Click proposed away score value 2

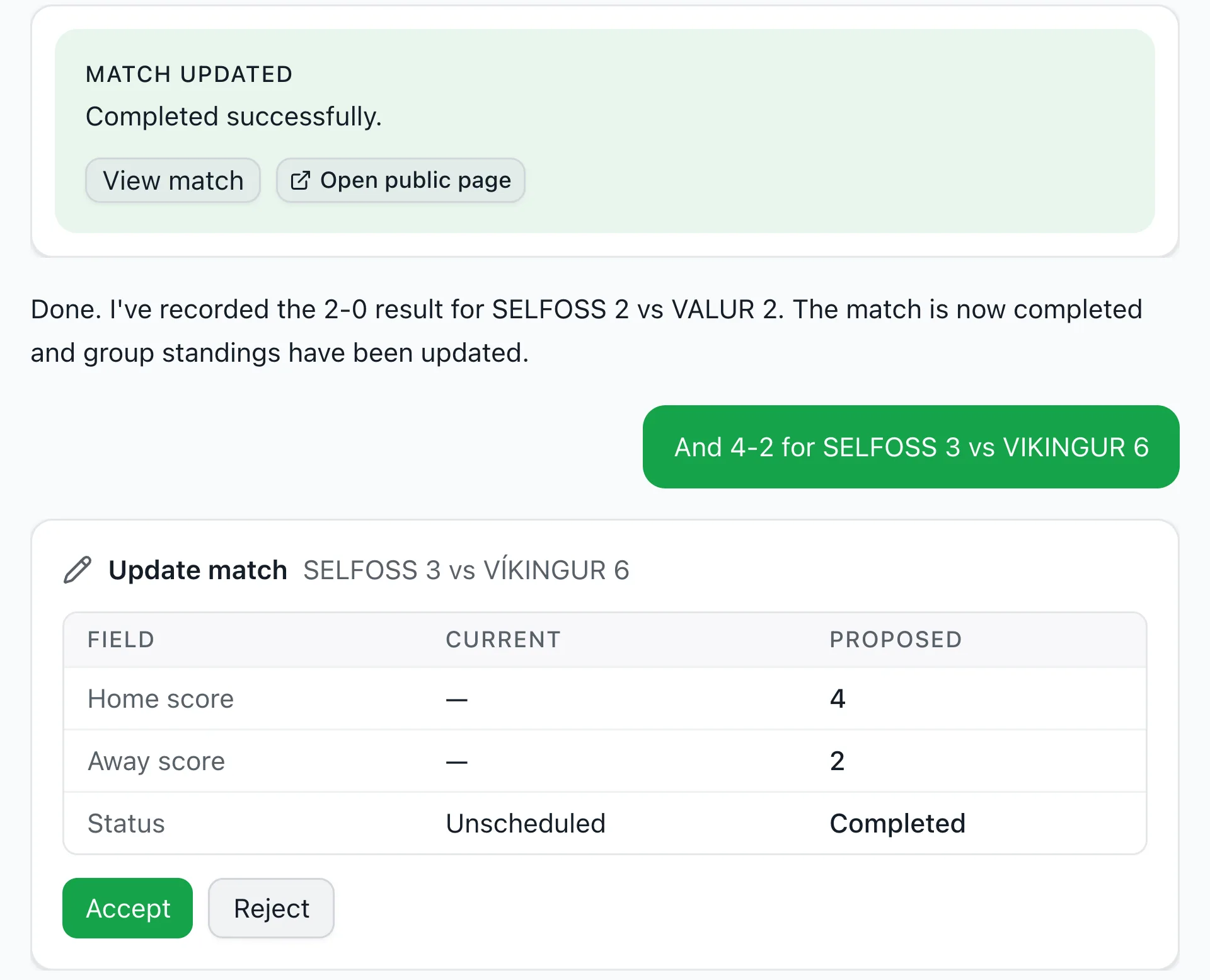click(x=838, y=761)
